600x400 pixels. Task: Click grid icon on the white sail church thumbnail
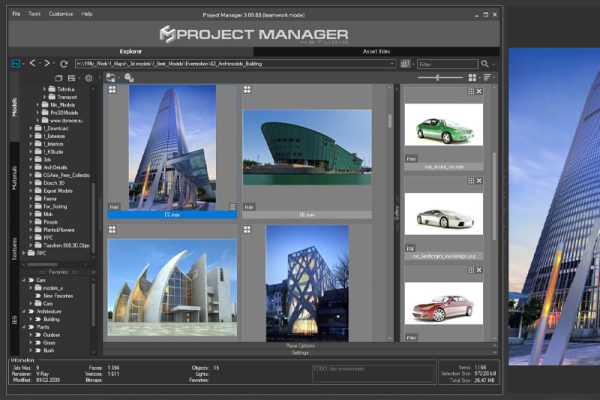click(x=112, y=230)
